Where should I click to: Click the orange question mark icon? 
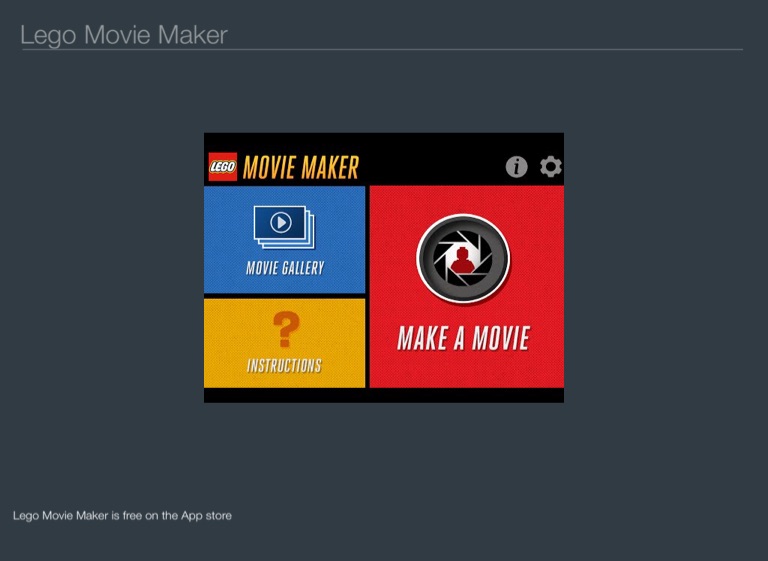pos(286,329)
